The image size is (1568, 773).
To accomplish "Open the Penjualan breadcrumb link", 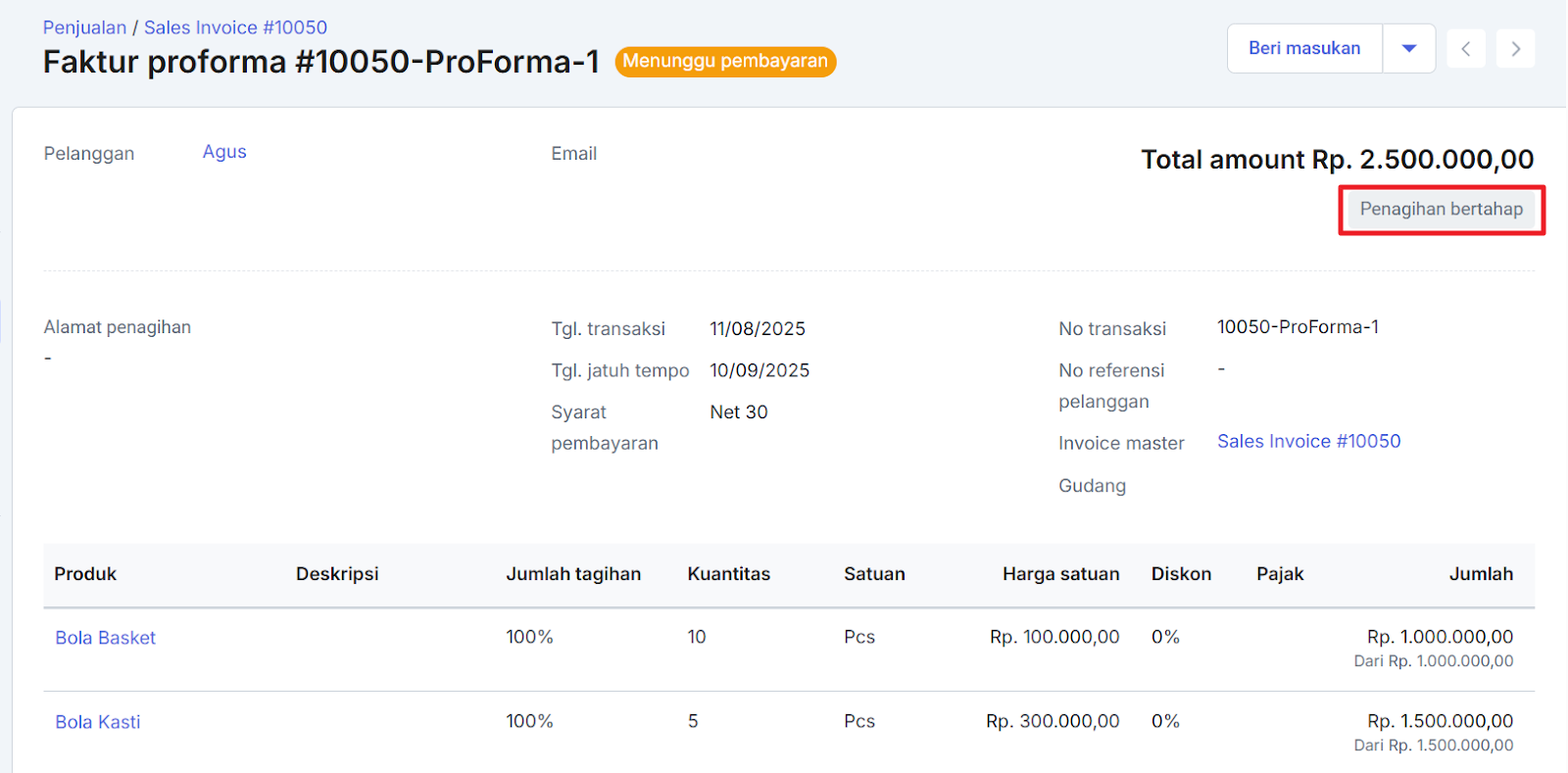I will 84,27.
